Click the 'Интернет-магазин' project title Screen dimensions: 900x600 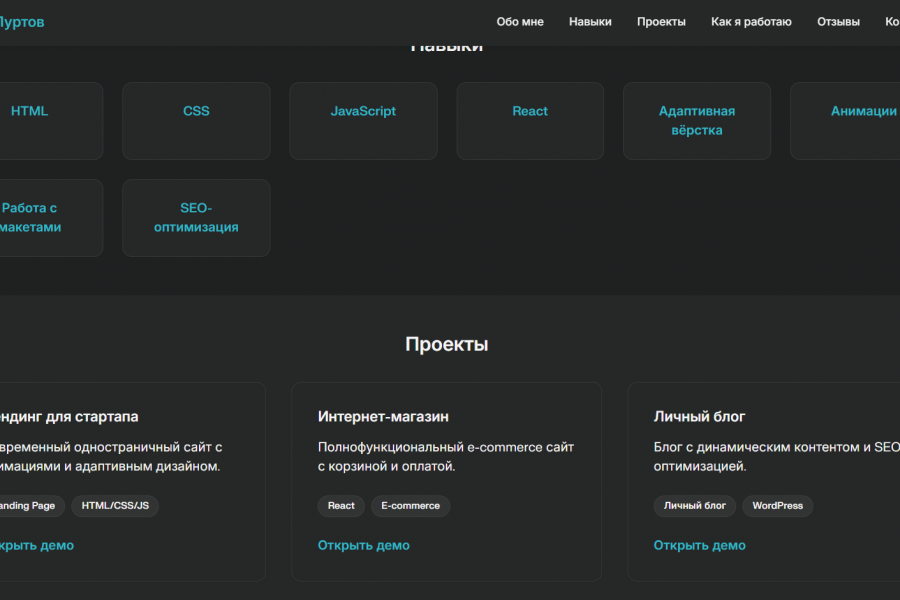(x=383, y=416)
